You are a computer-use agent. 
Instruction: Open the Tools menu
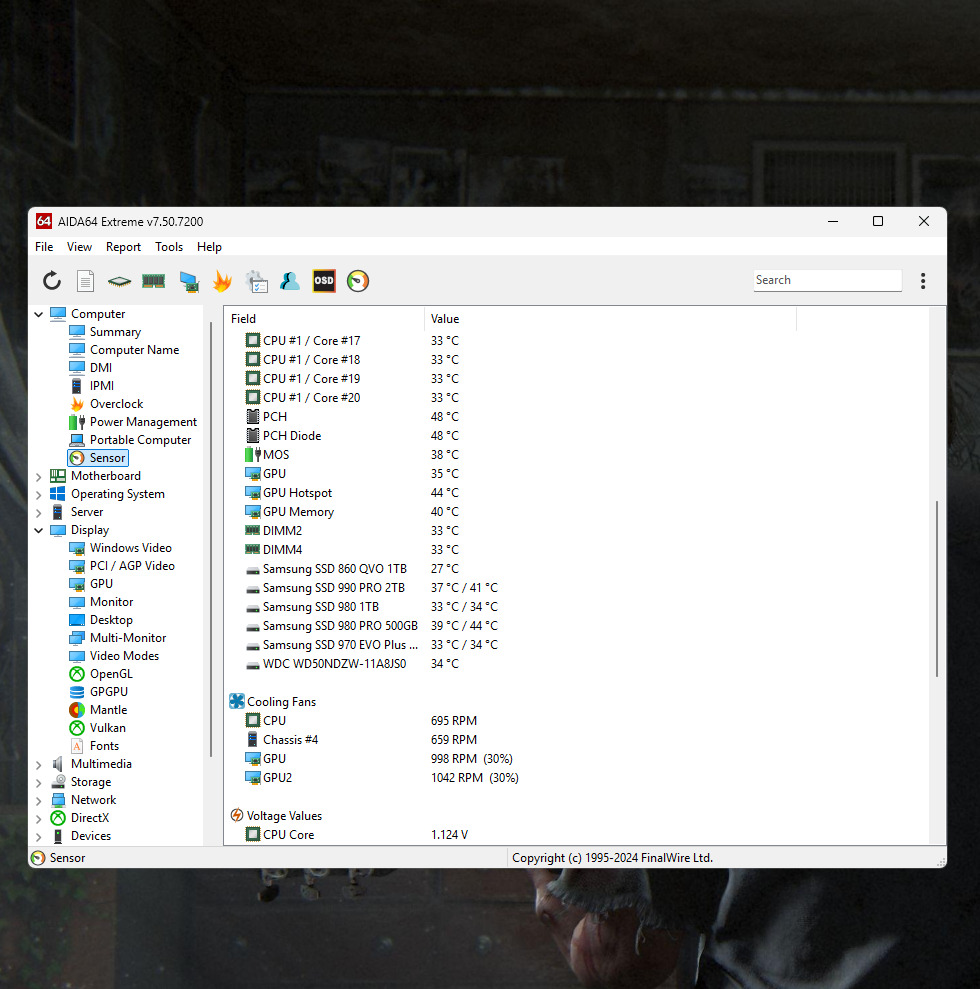[x=169, y=247]
